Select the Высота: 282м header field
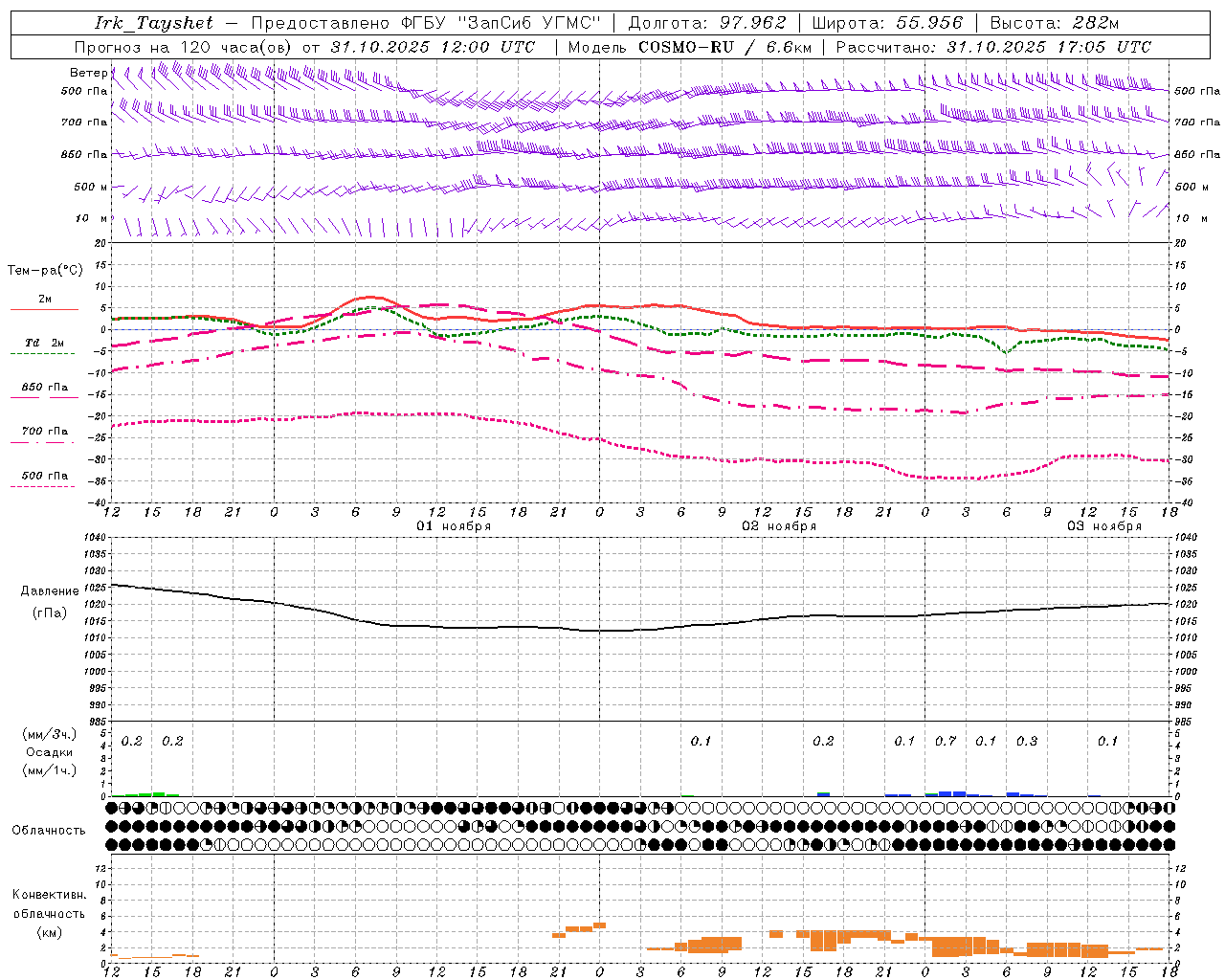Screen dimensions: 1225x980 [1055, 23]
